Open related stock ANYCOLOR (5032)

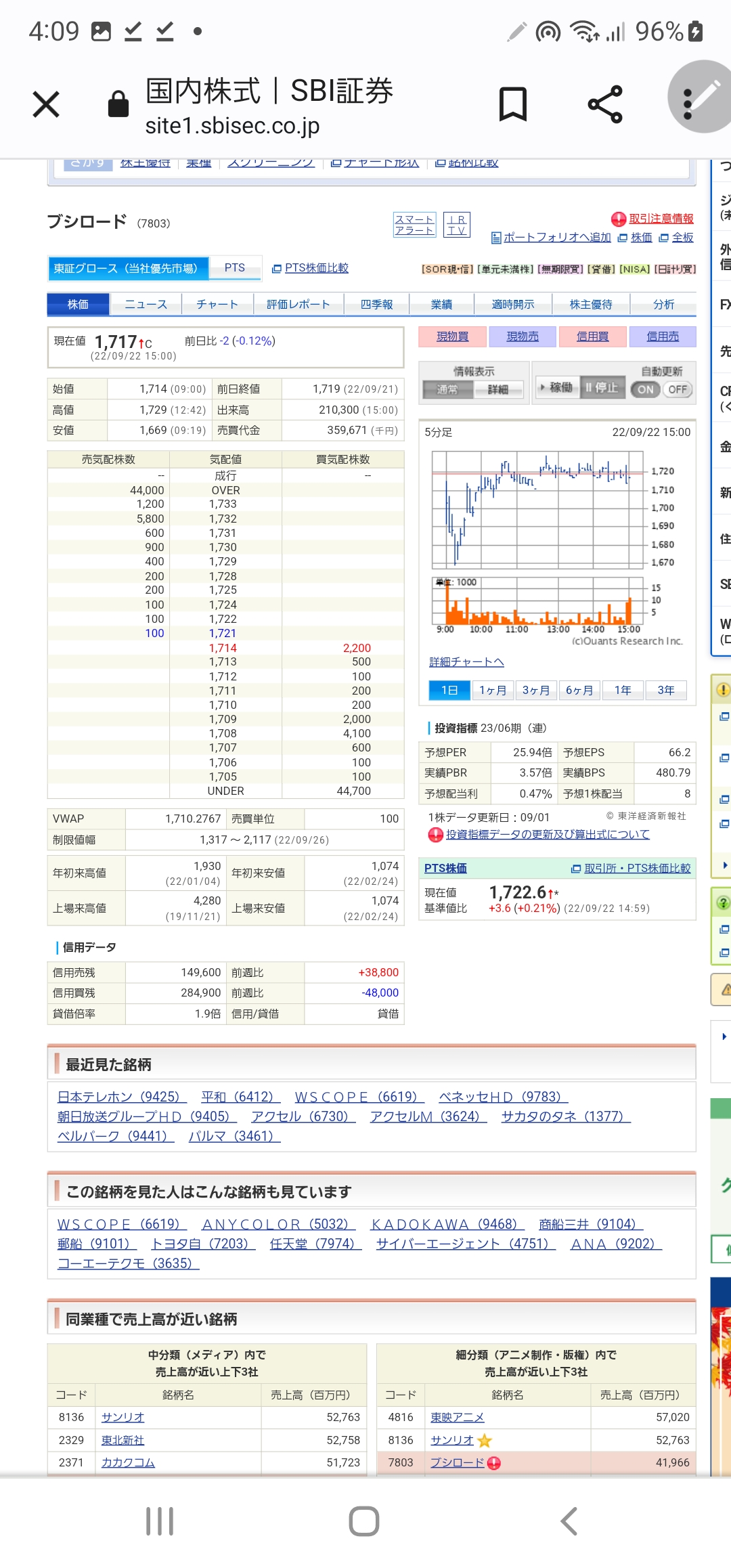click(279, 1224)
